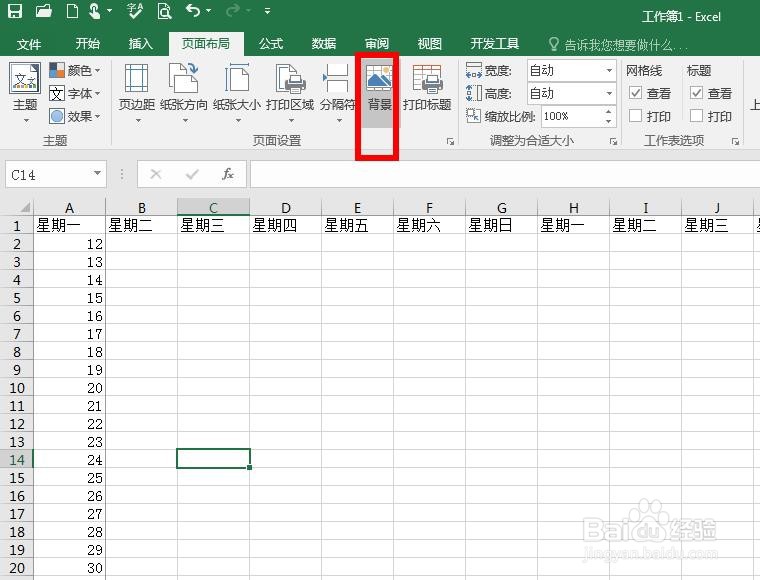760x580 pixels.
Task: Click the Save icon in quick access toolbar
Action: (x=15, y=10)
